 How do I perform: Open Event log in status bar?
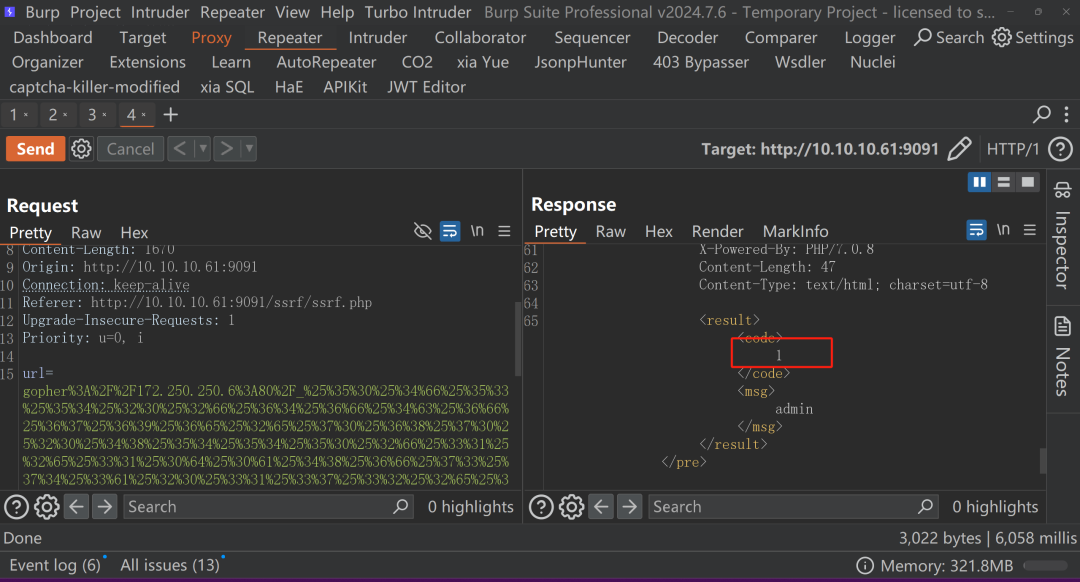tap(55, 565)
